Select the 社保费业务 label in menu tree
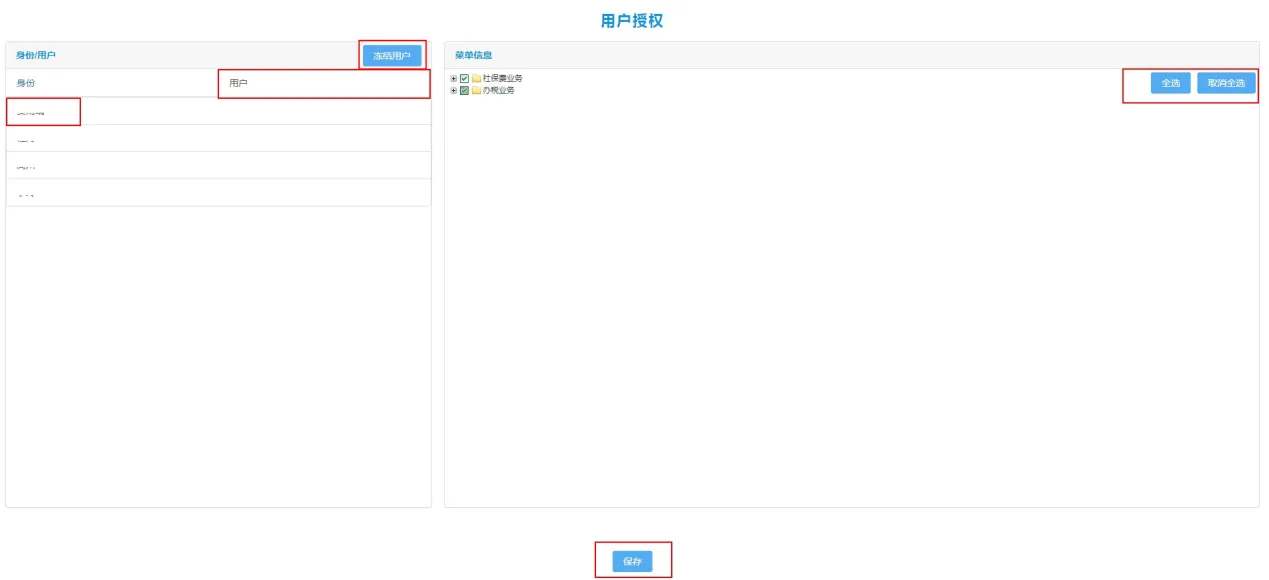 503,78
